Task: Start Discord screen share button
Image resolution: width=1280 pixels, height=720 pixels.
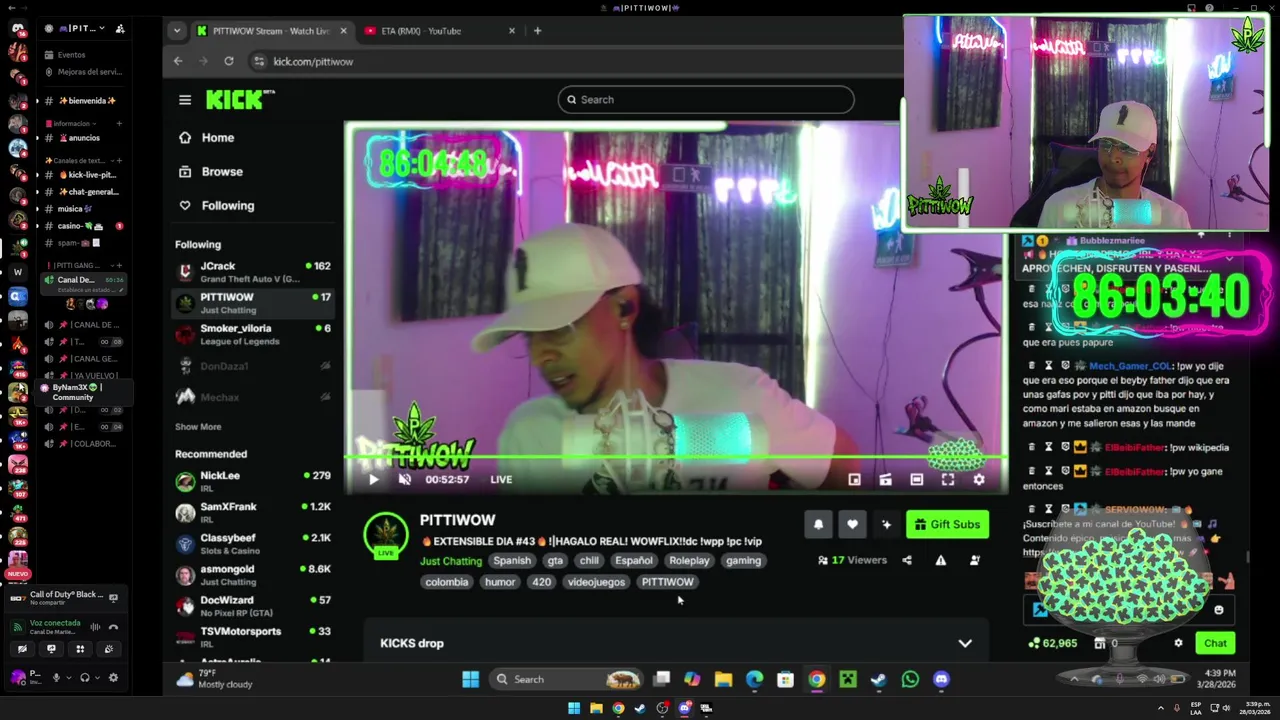Action: click(52, 648)
